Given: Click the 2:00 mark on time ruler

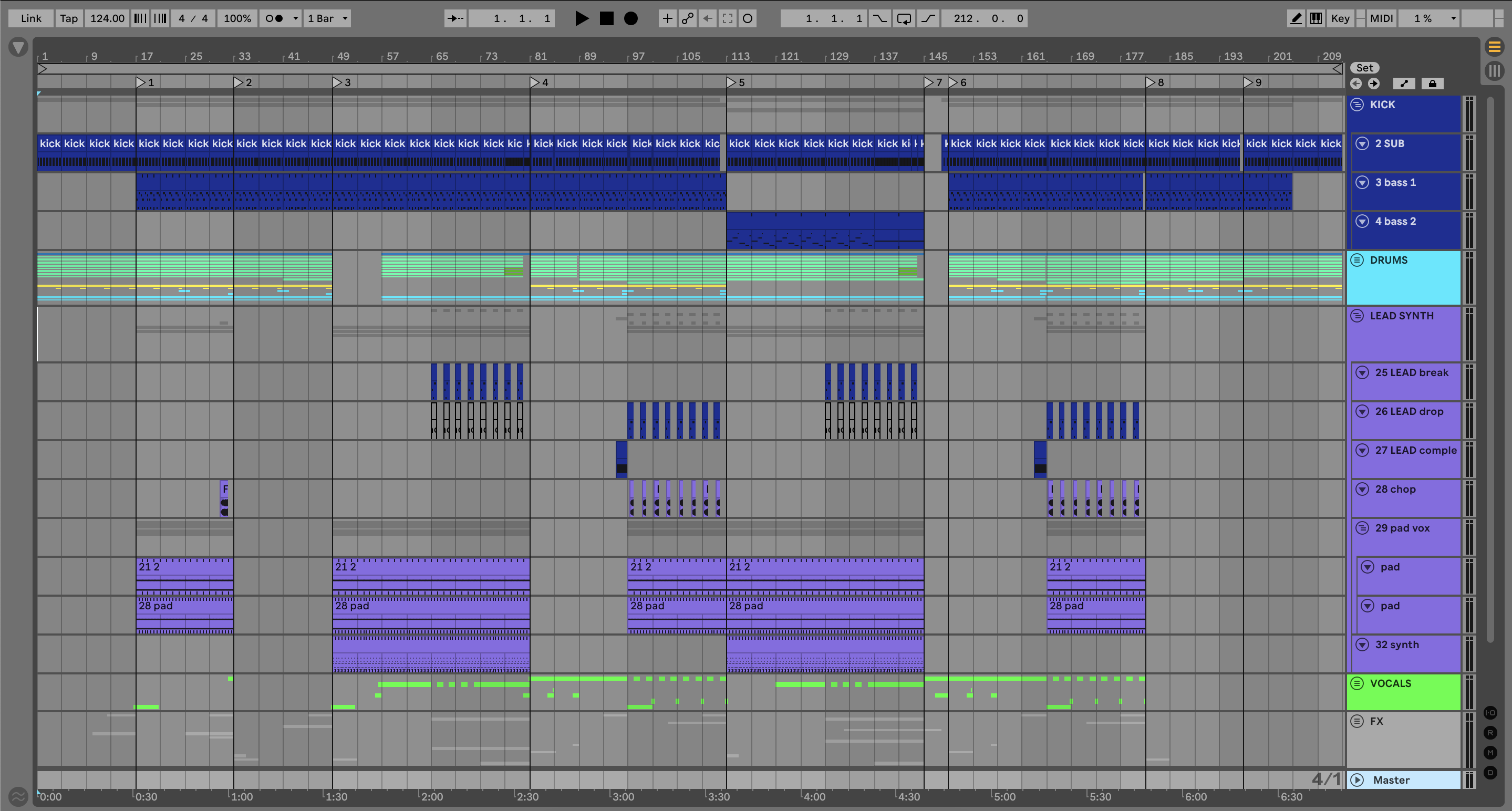Looking at the screenshot, I should (432, 797).
